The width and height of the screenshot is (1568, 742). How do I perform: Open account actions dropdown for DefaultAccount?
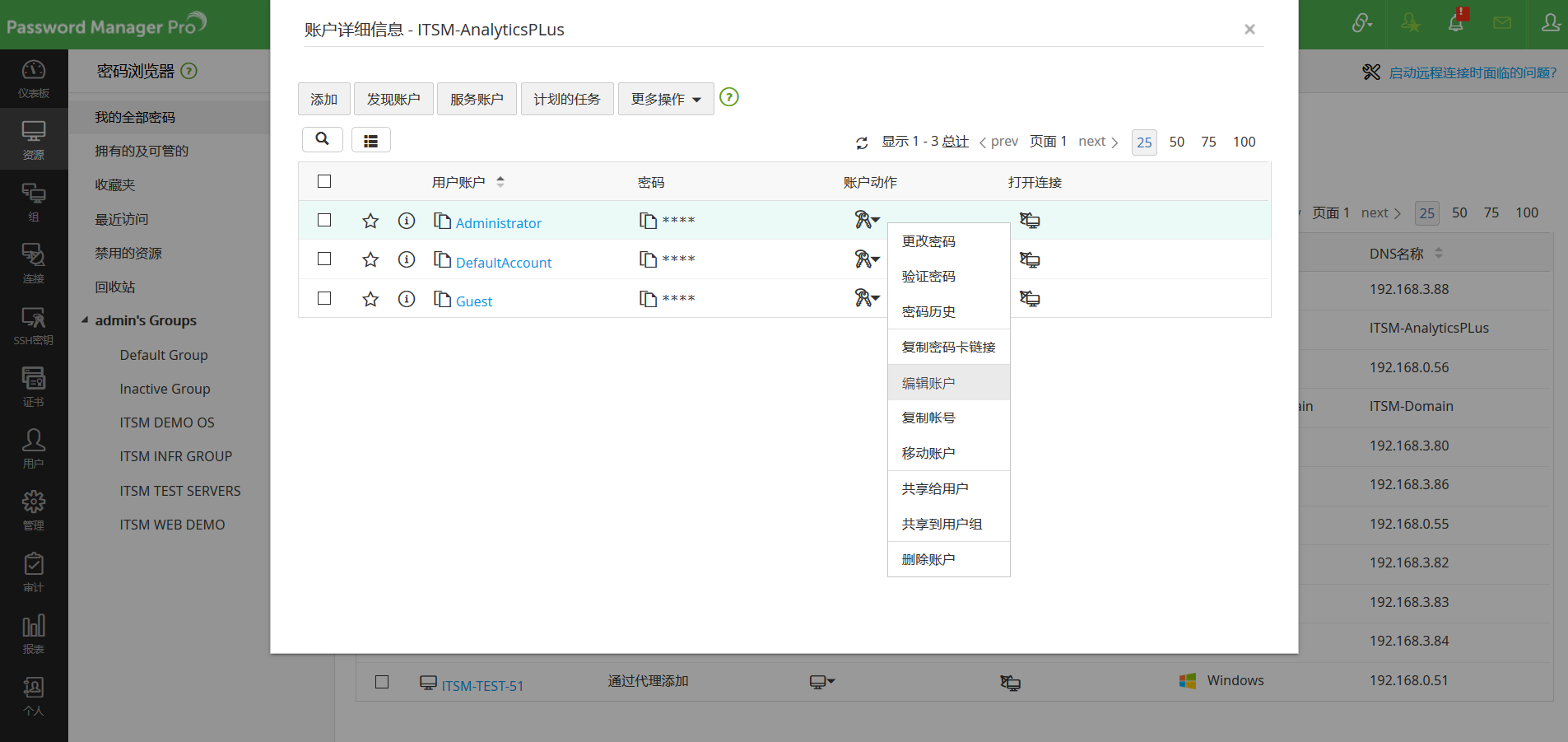click(x=867, y=259)
